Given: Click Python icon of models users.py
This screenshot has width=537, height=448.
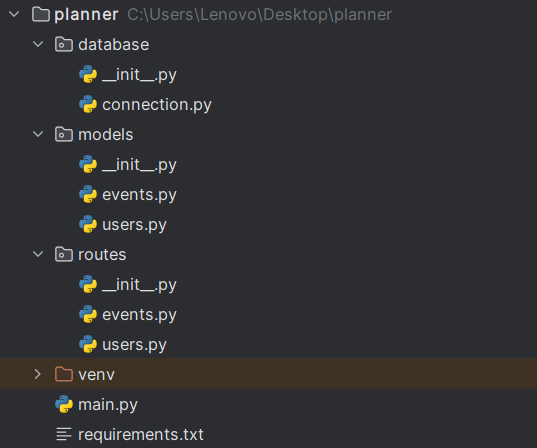Looking at the screenshot, I should point(88,224).
